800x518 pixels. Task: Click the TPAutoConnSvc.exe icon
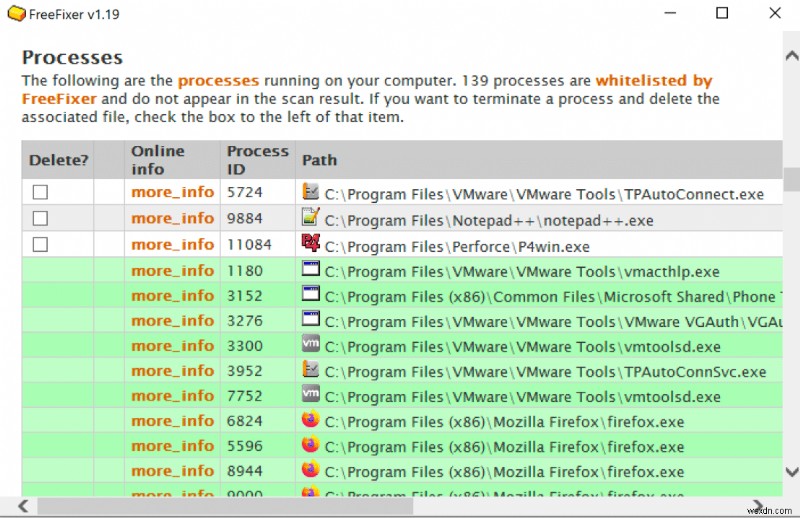point(311,368)
